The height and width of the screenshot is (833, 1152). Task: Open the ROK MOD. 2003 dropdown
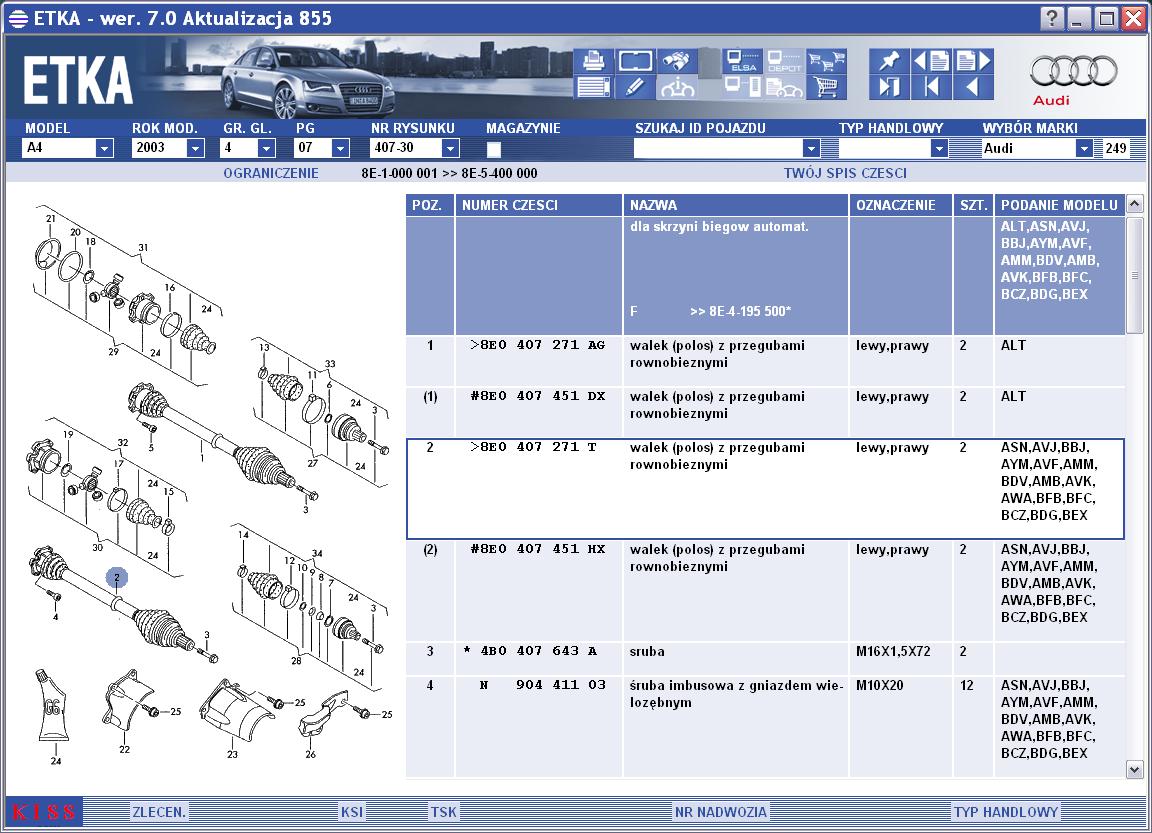click(x=195, y=148)
